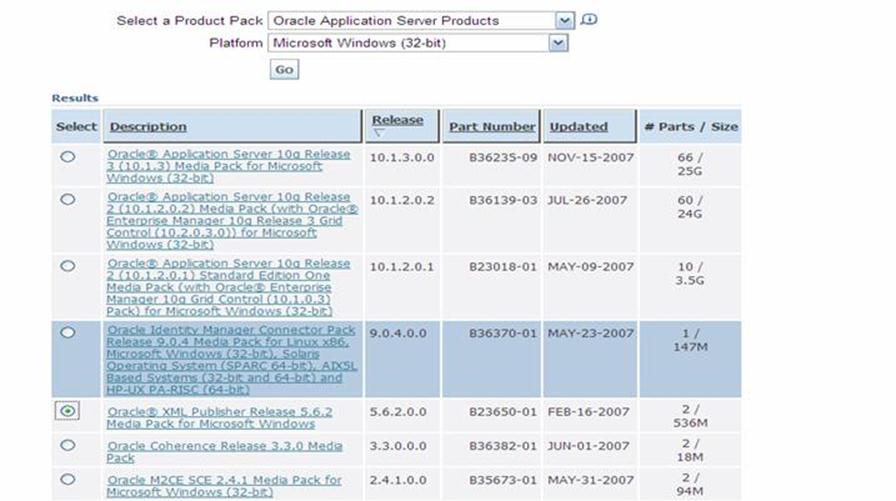Viewport: 896px width, 501px height.
Task: Click release value 10.1.2.0.1
Action: 402,266
